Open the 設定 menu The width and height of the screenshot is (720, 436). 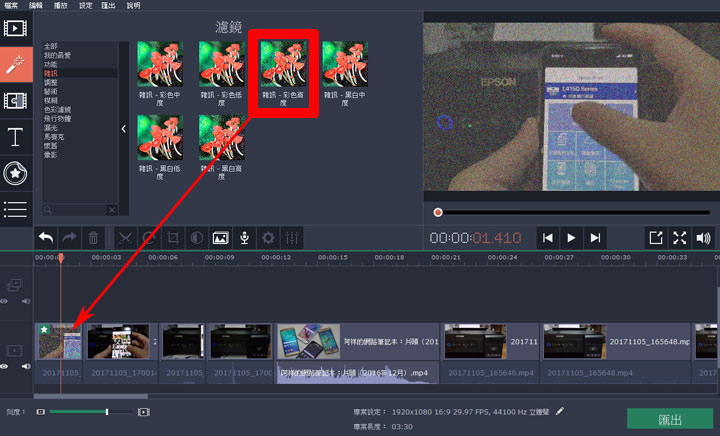tap(85, 6)
